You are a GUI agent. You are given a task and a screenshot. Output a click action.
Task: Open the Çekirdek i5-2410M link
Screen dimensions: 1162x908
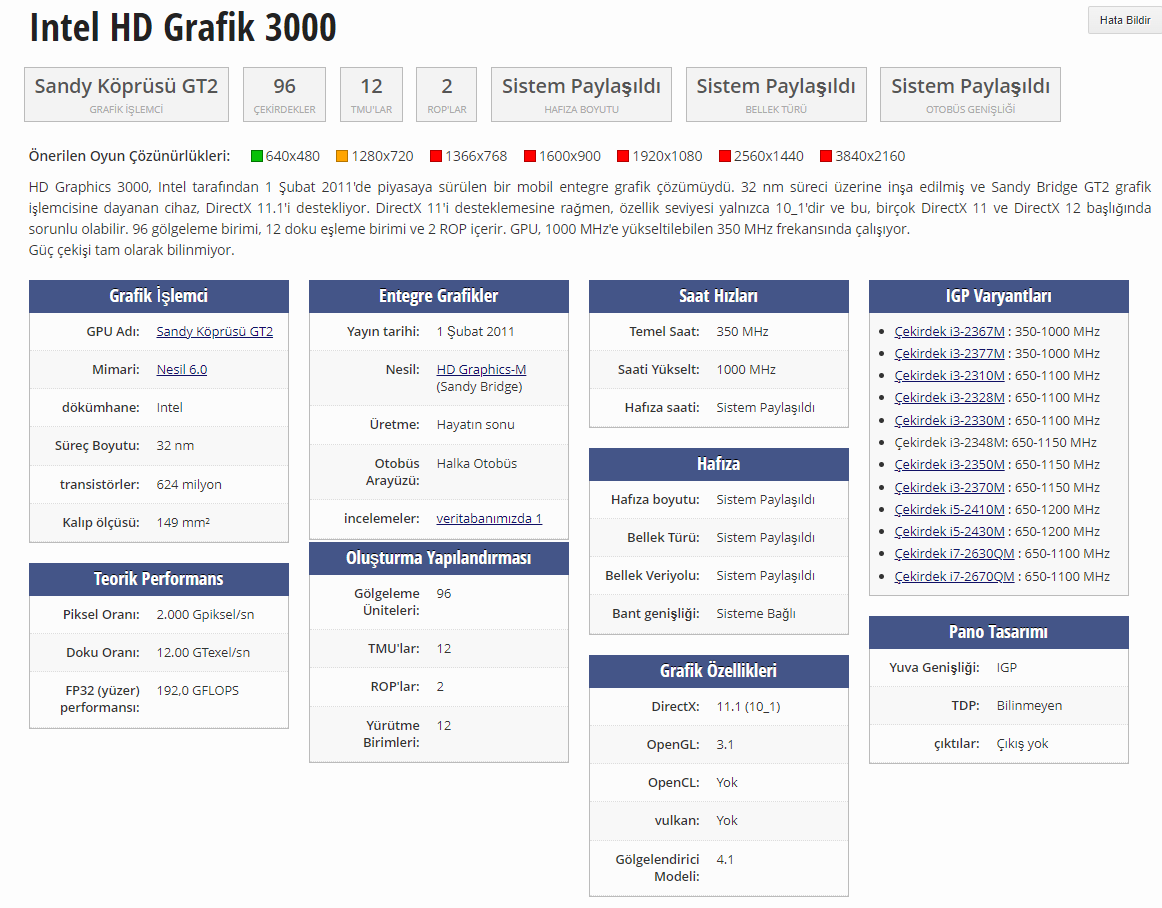click(x=949, y=509)
